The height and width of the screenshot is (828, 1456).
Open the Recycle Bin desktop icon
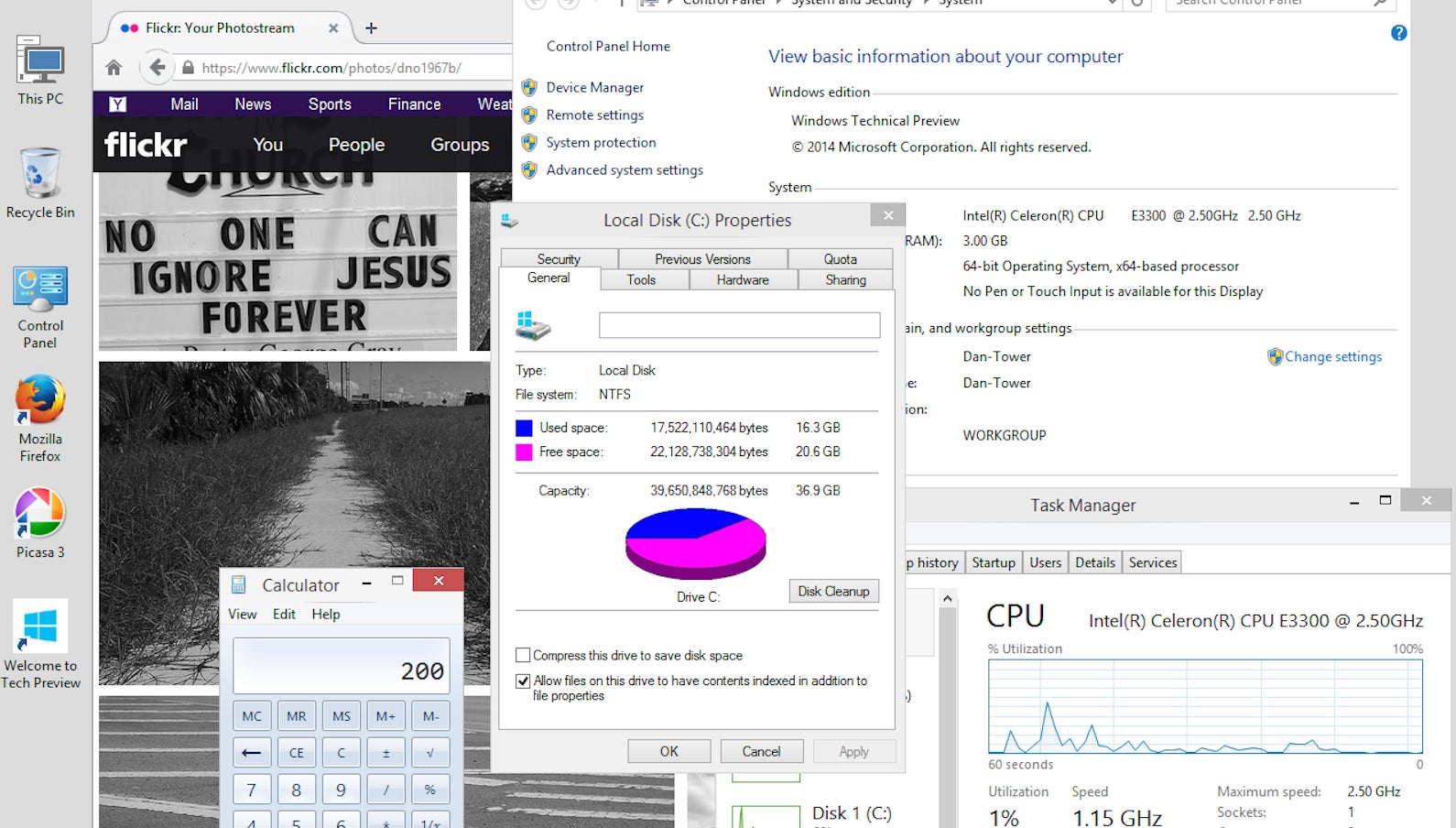(x=40, y=183)
